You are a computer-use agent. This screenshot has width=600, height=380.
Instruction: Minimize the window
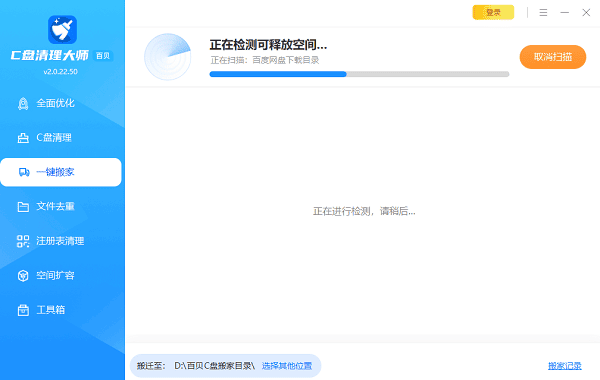coord(565,13)
